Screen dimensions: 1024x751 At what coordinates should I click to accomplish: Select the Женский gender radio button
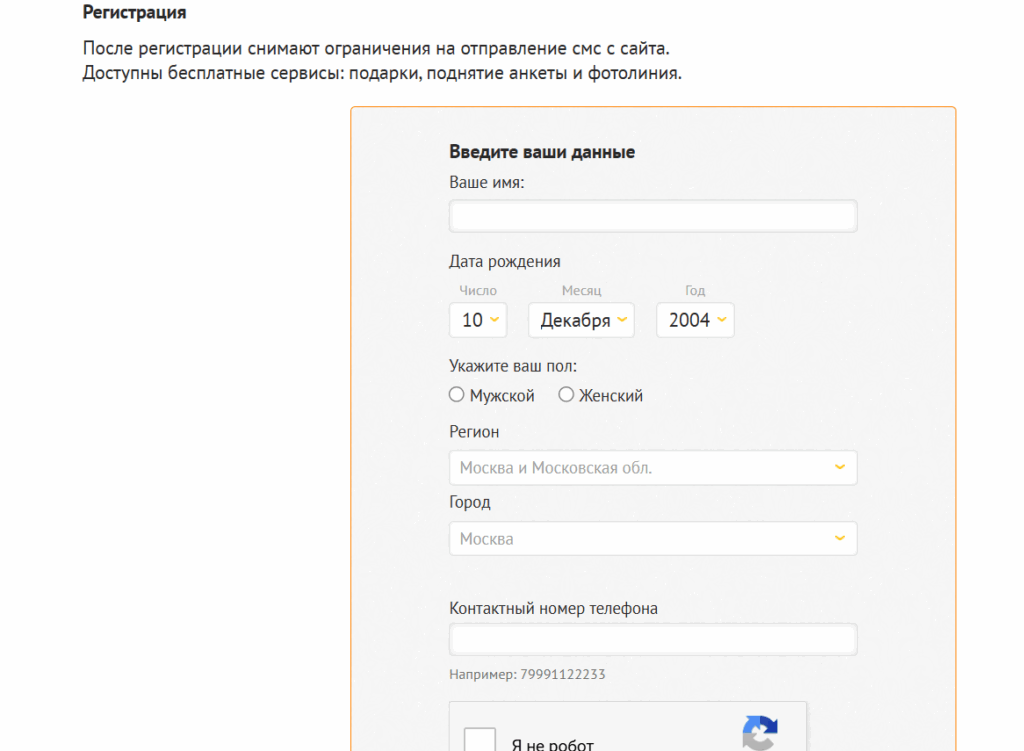coord(566,395)
